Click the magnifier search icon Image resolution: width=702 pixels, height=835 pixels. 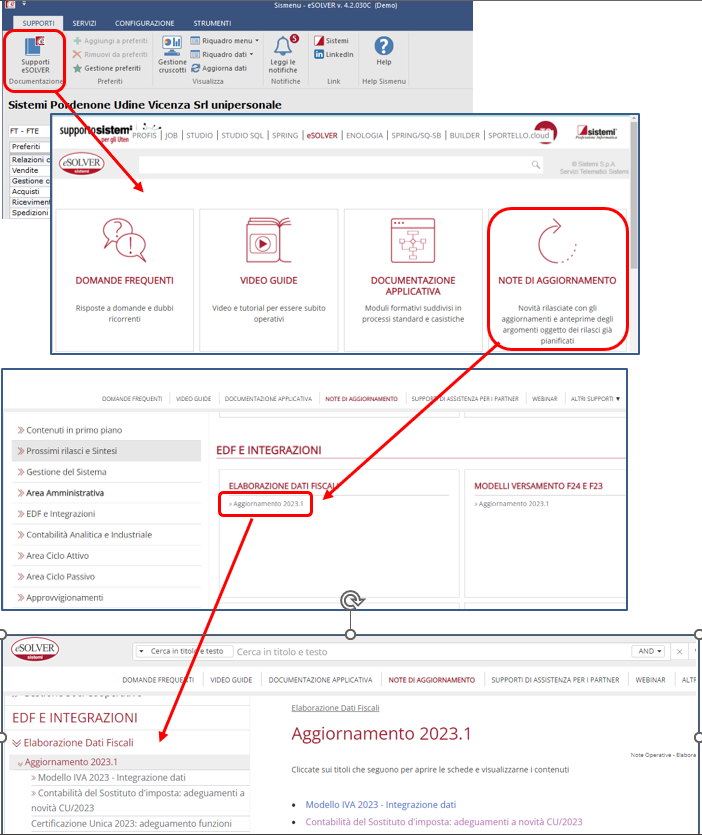(535, 165)
